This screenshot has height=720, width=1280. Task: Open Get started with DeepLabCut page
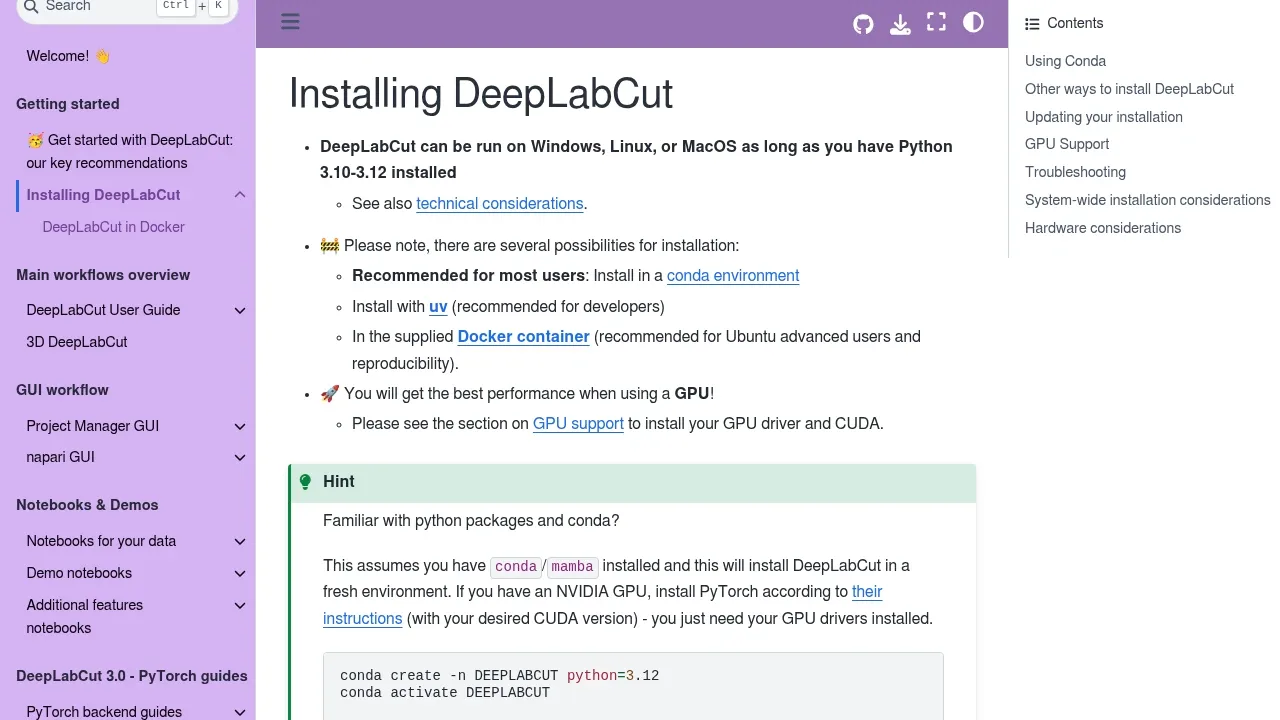[130, 151]
